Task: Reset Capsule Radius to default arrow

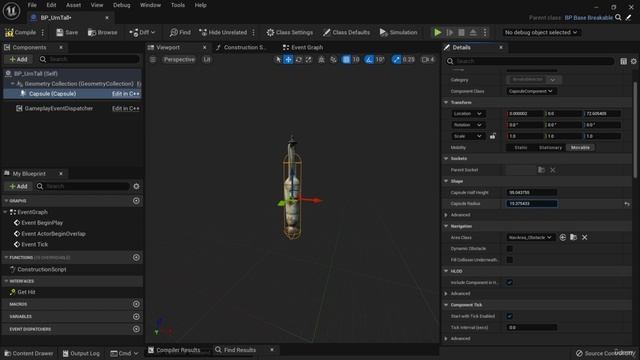Action: 627,204
